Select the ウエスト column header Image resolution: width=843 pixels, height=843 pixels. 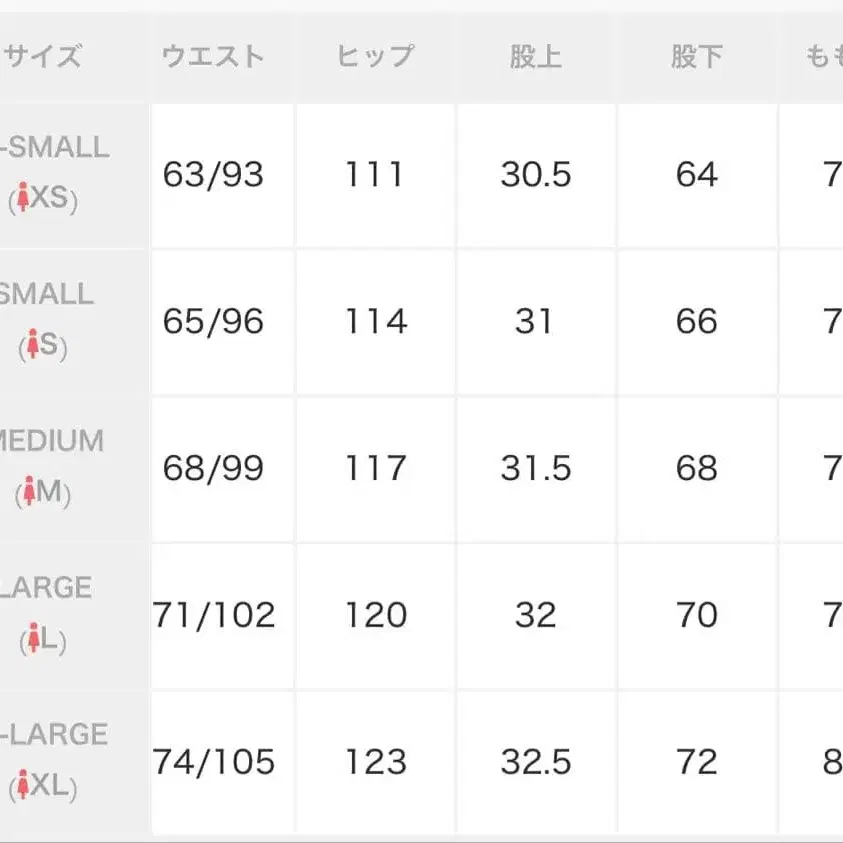(213, 57)
